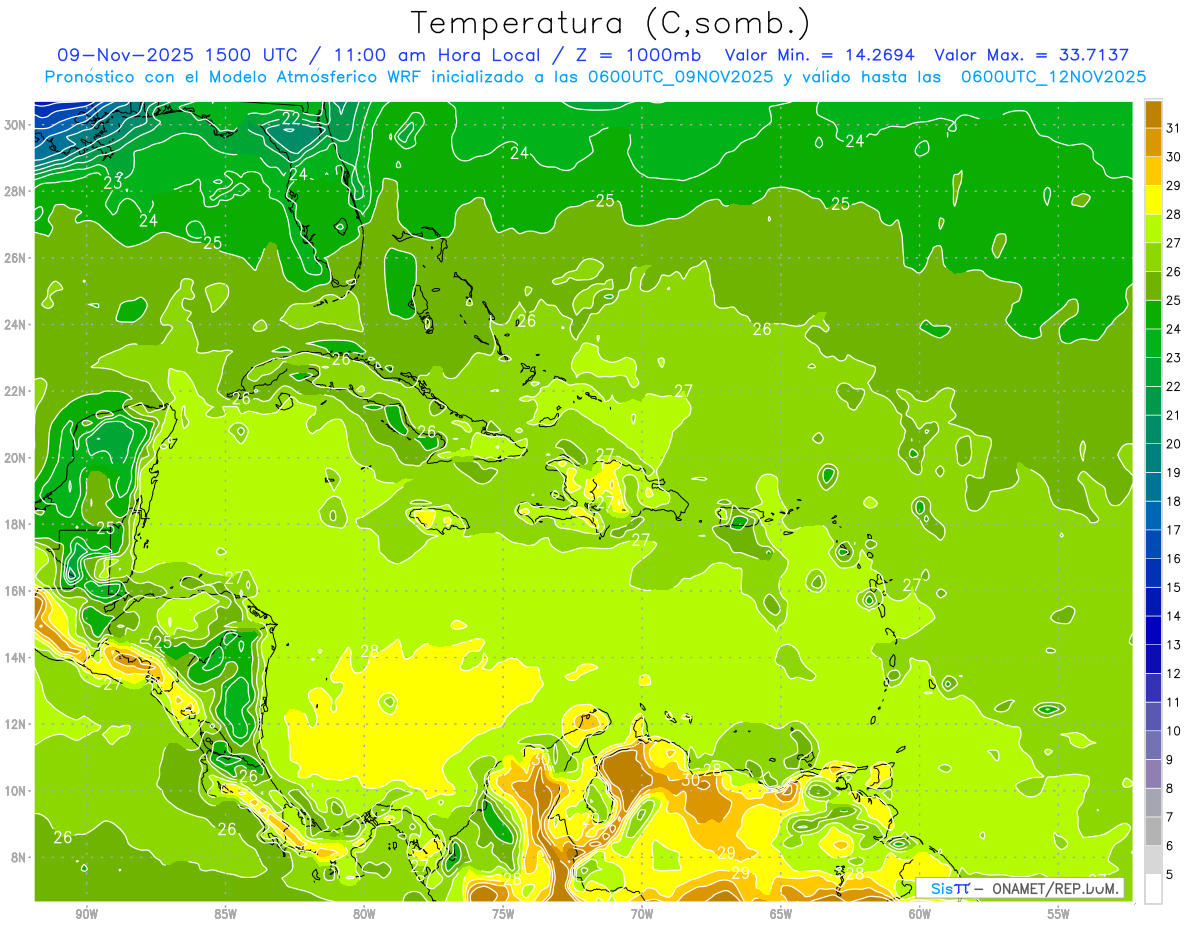This screenshot has width=1200, height=927.
Task: Click the 14N latitude axis label
Action: tap(16, 657)
